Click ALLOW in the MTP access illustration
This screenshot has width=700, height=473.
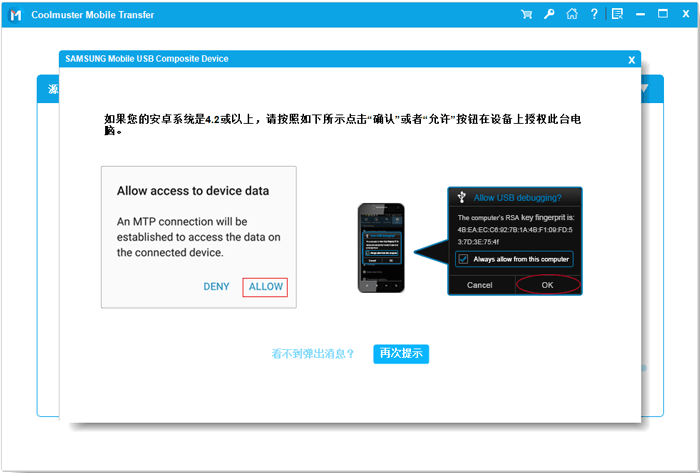[265, 287]
